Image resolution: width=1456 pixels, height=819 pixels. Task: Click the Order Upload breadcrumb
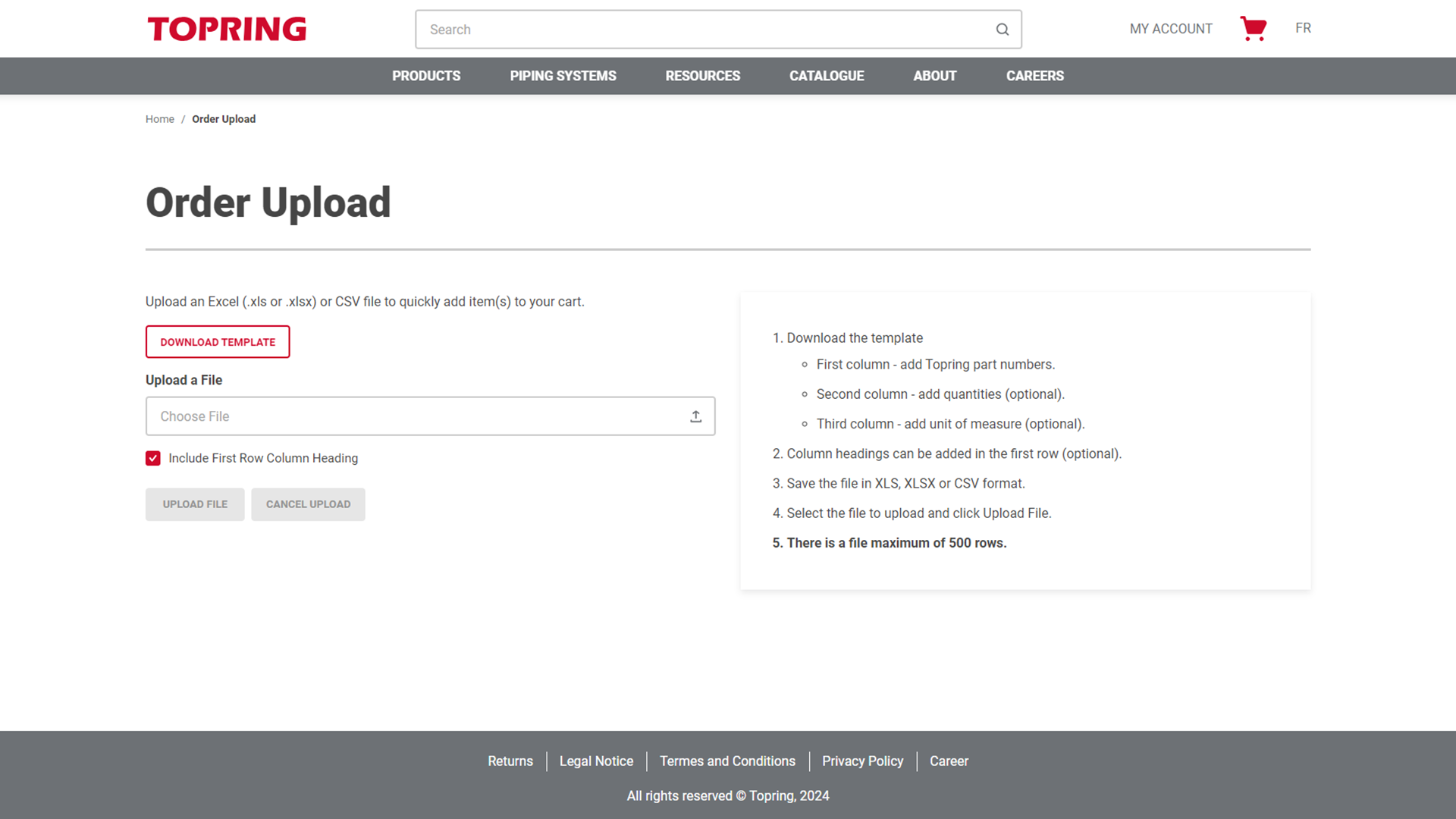coord(224,119)
